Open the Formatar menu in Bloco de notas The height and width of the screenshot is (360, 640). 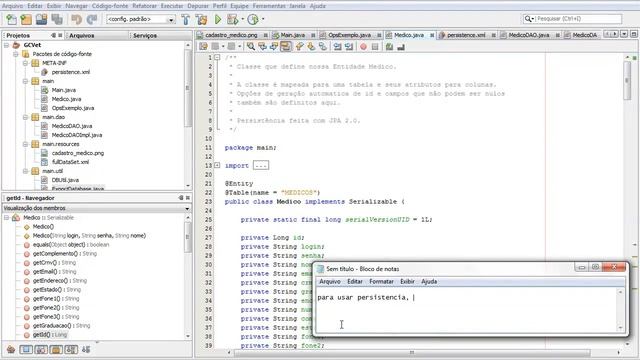pyautogui.click(x=381, y=282)
